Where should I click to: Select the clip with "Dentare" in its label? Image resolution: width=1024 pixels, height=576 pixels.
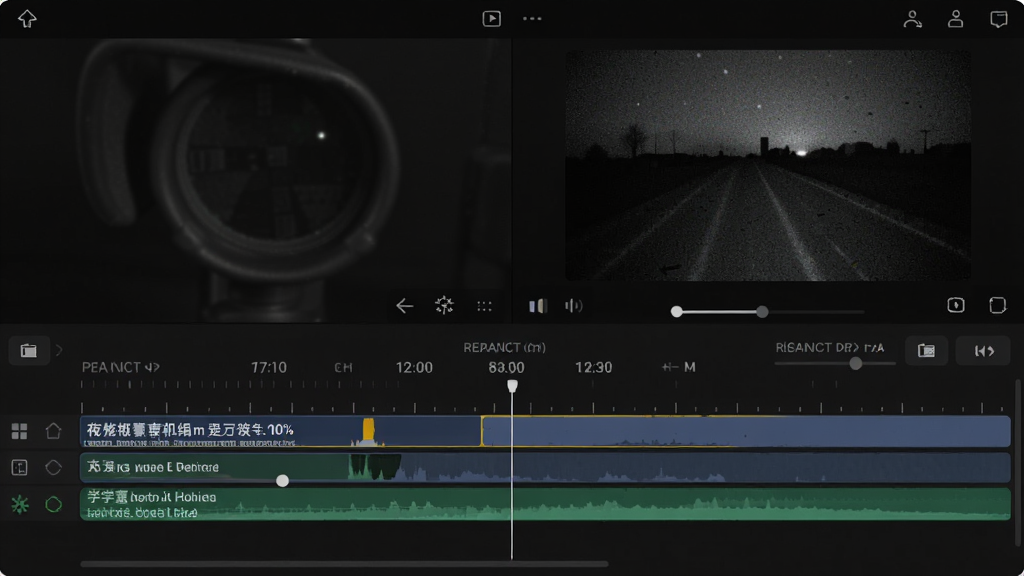point(545,468)
